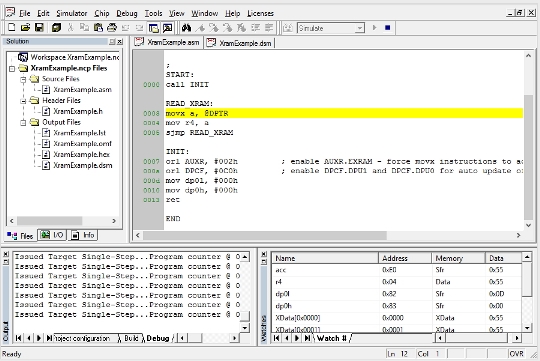Click the Open file folder icon

tap(25, 28)
